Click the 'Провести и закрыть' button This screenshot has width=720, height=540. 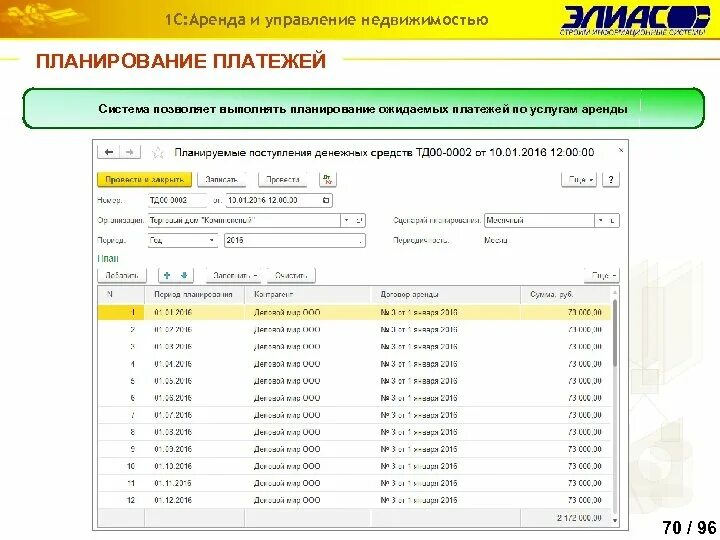144,180
